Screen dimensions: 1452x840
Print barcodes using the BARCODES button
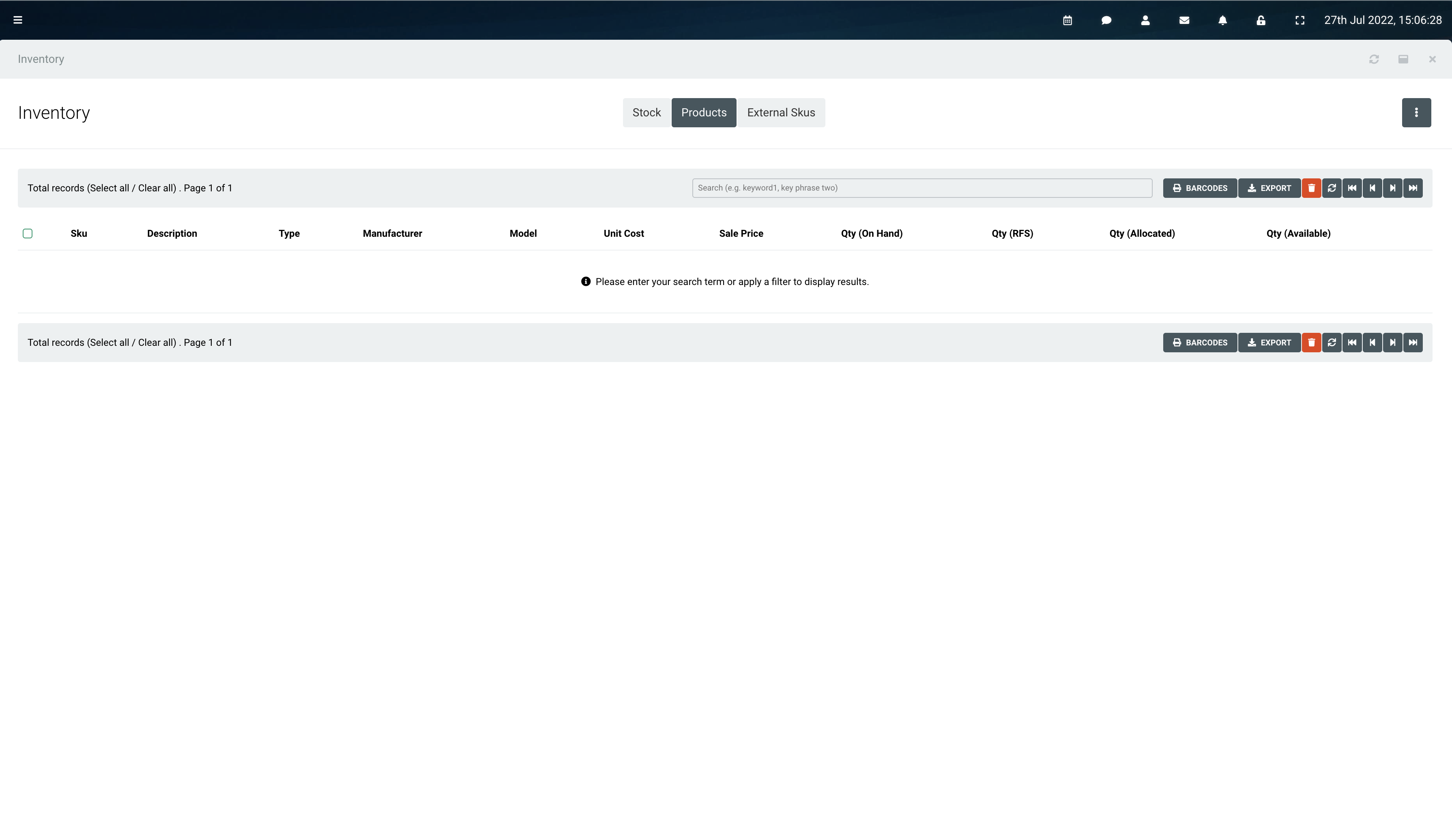click(x=1200, y=188)
